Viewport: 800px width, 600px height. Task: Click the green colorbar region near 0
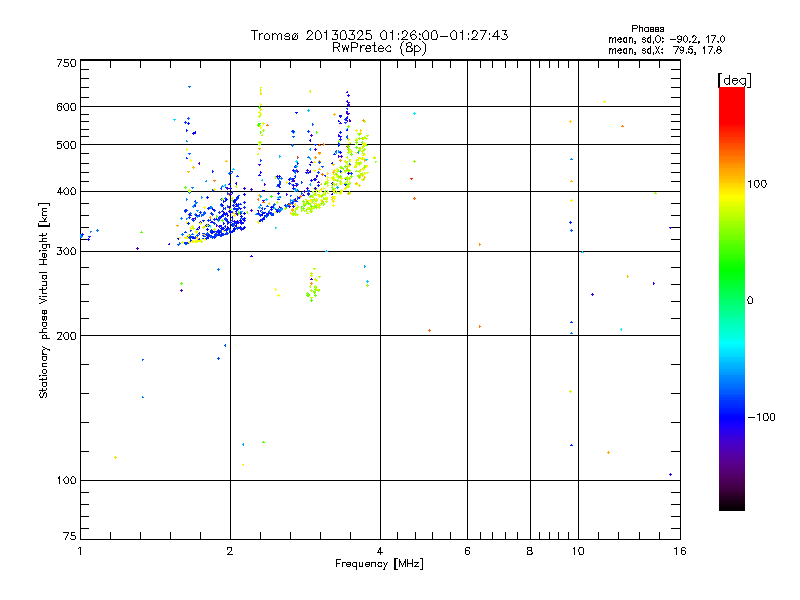coord(731,300)
